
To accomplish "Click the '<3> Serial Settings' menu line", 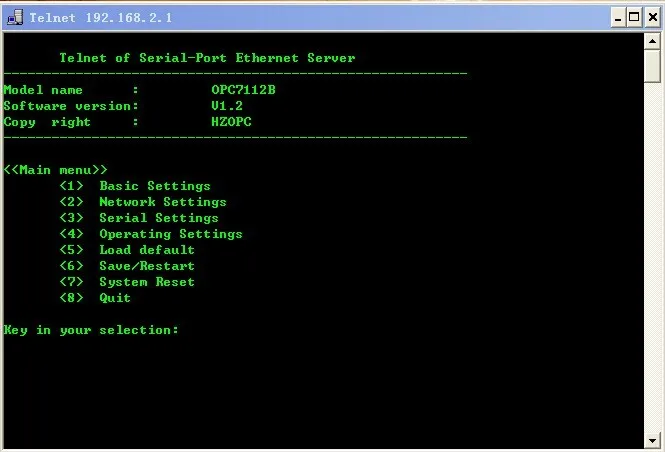I will point(139,218).
